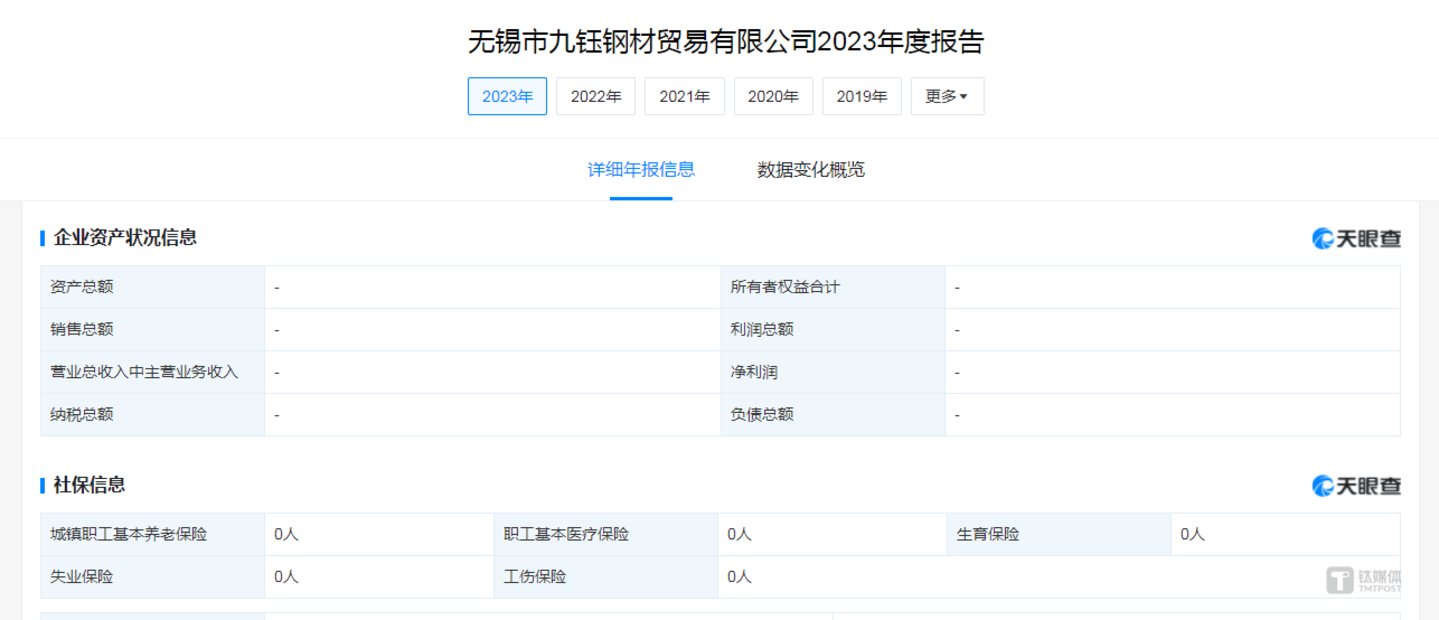The image size is (1439, 620).
Task: Click the 所有者权益合计 cell label
Action: (785, 287)
